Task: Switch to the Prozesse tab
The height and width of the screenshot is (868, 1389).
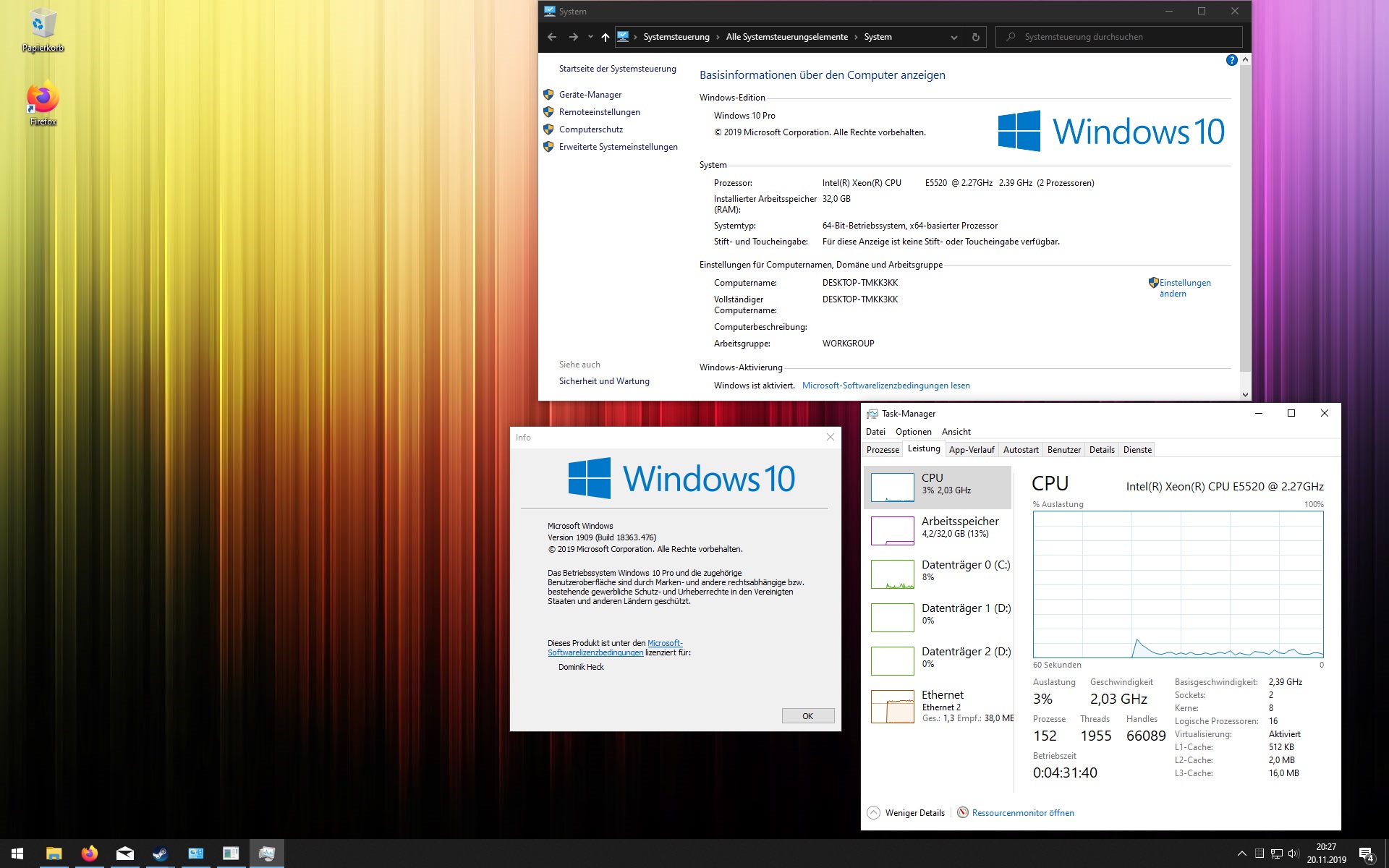Action: click(x=883, y=450)
